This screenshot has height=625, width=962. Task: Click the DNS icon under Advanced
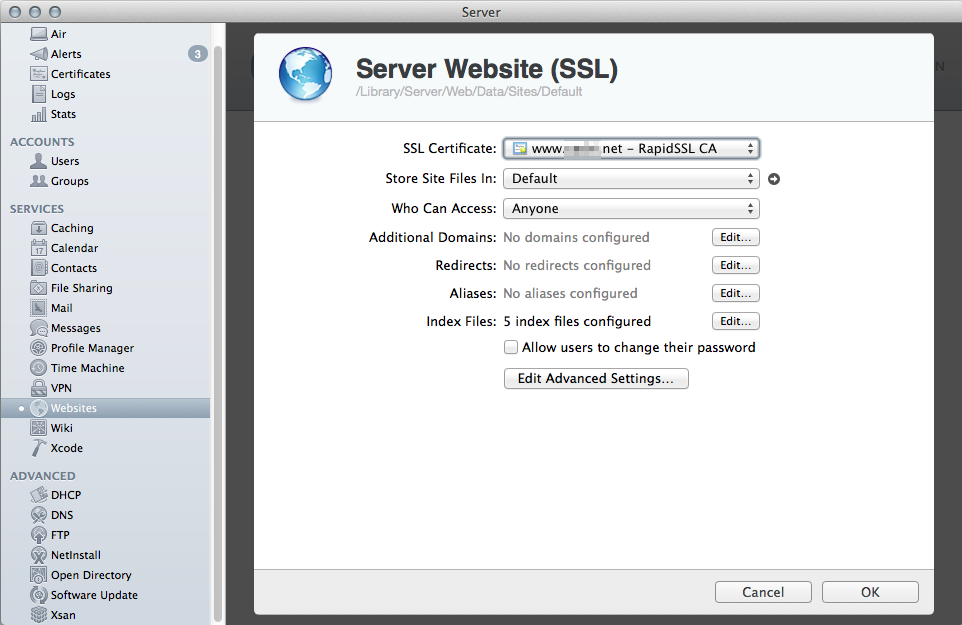point(39,515)
